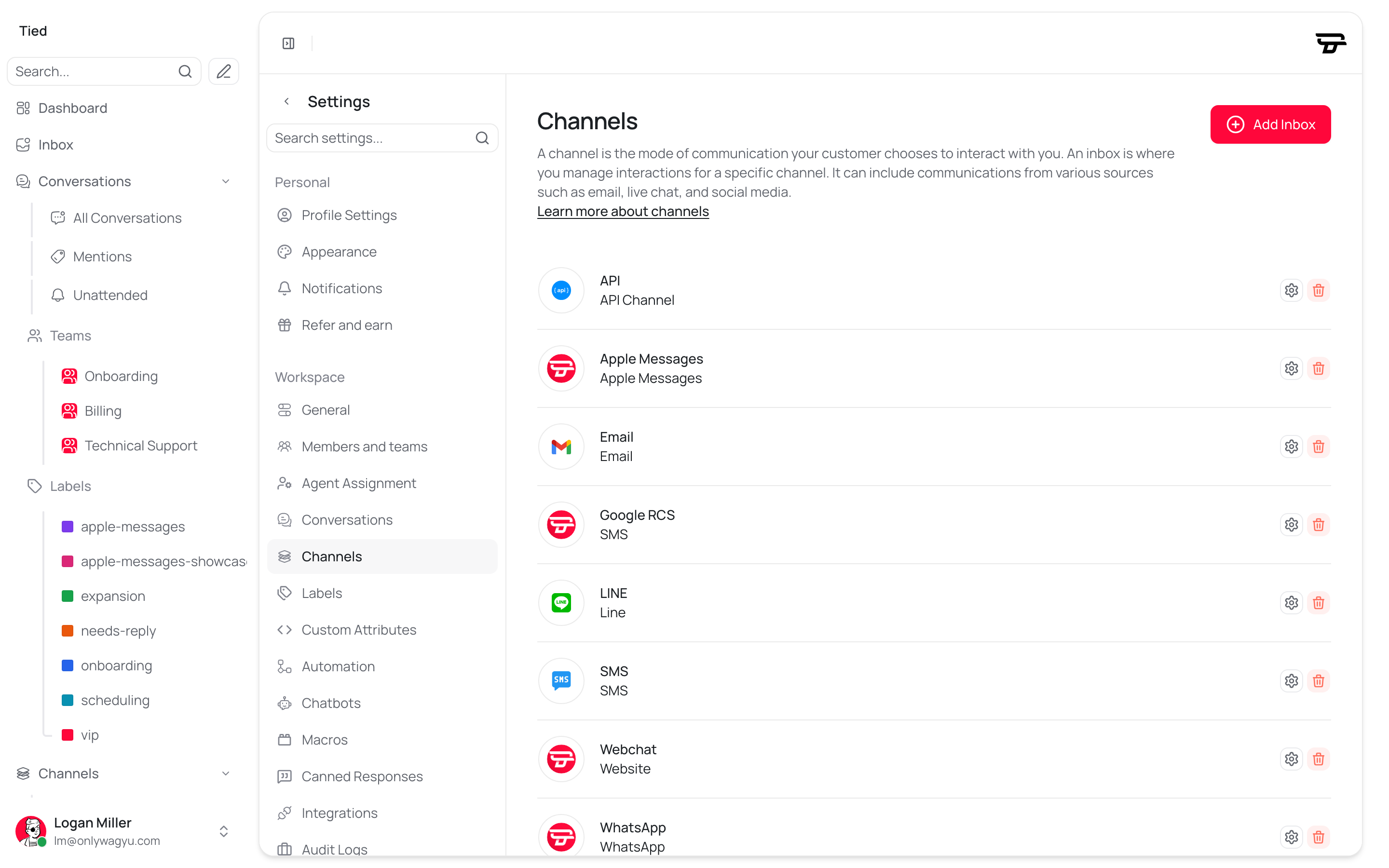Open Appearance settings
The width and height of the screenshot is (1389, 868).
coord(381,251)
